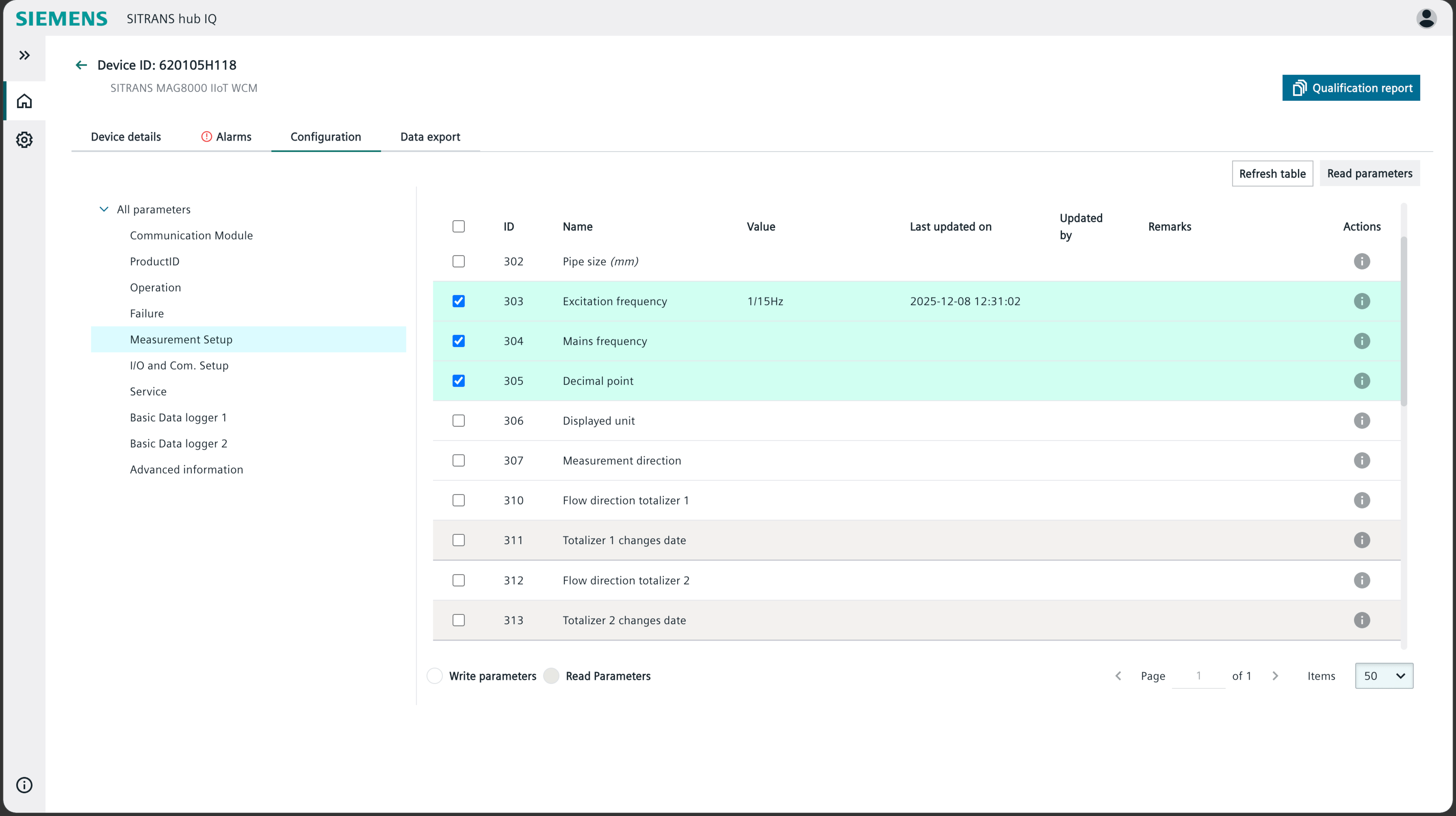Image resolution: width=1456 pixels, height=816 pixels.
Task: Switch to the Alarms tab
Action: pos(226,137)
